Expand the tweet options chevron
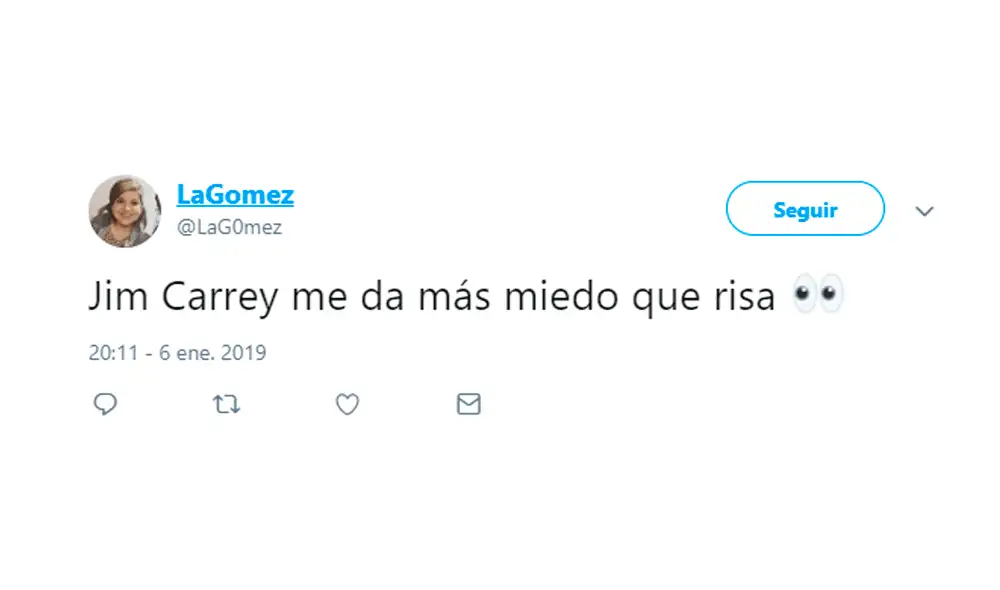Viewport: 1000px width, 590px height. (925, 211)
